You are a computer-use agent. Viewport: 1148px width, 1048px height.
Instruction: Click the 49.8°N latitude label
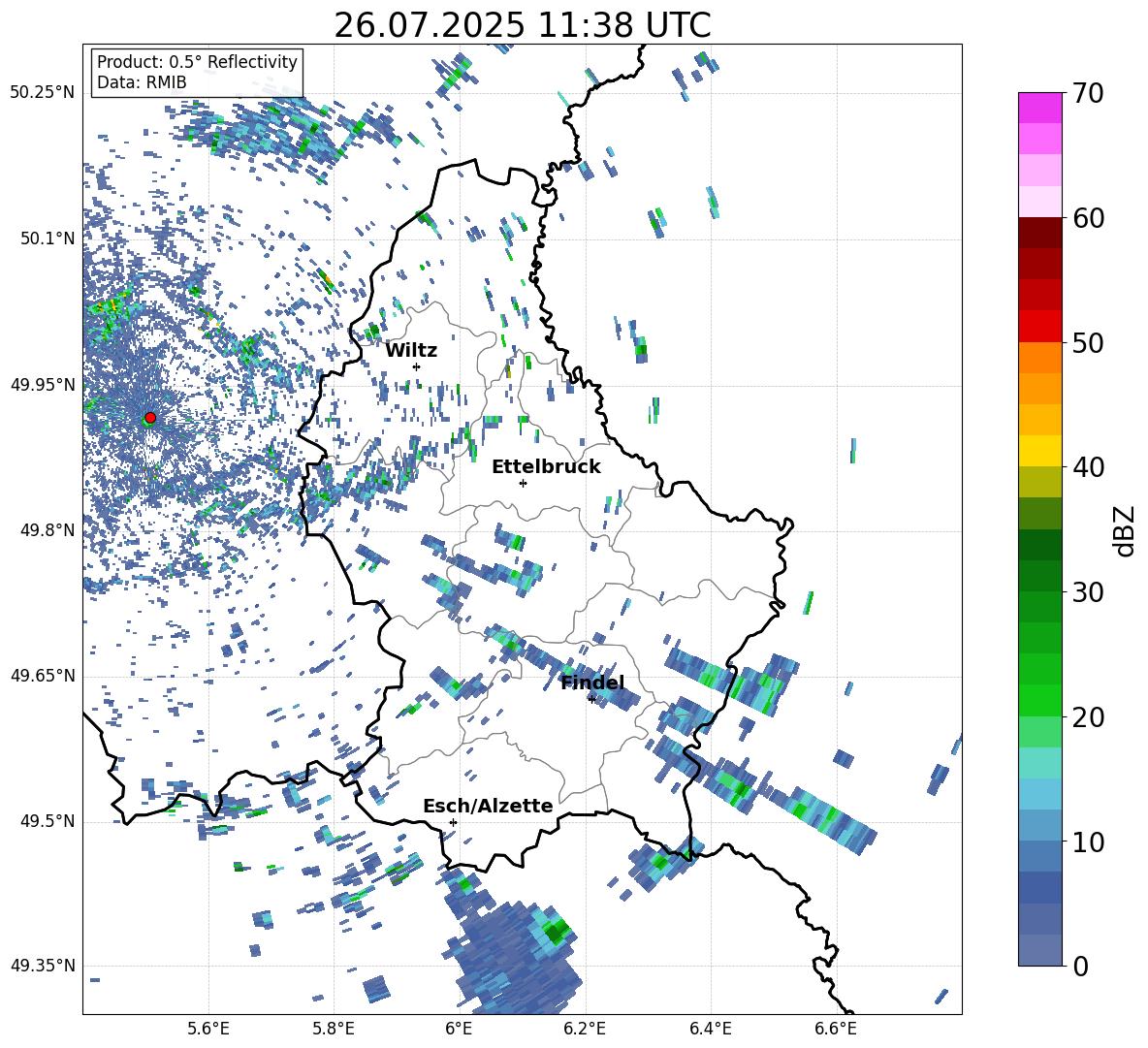point(48,530)
